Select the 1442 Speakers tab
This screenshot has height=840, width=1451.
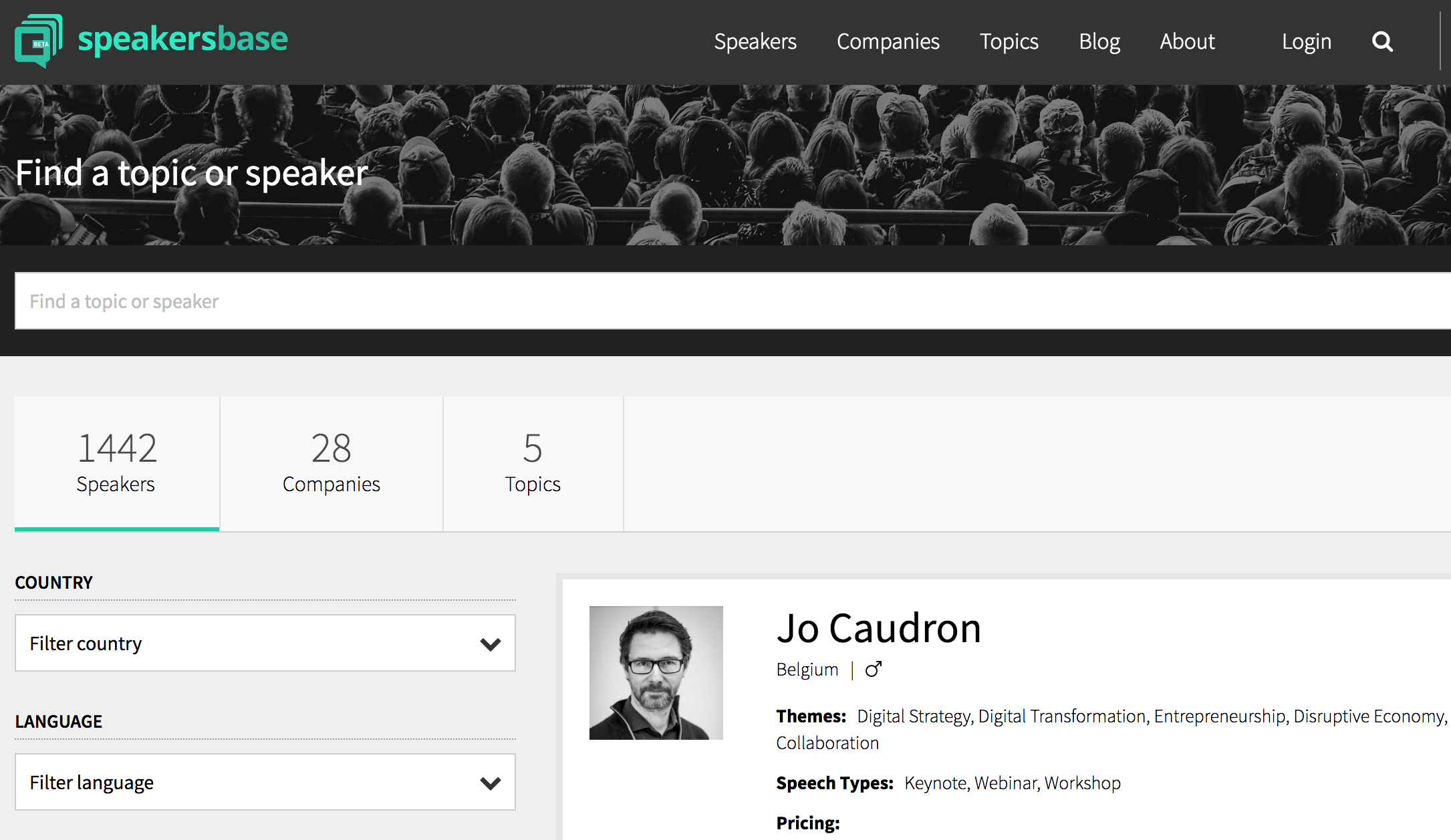click(x=117, y=462)
